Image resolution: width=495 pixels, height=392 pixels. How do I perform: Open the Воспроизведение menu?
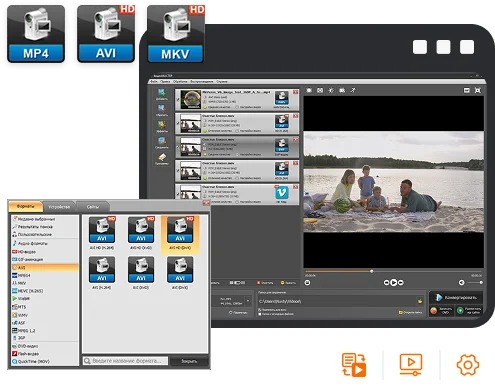click(x=202, y=81)
